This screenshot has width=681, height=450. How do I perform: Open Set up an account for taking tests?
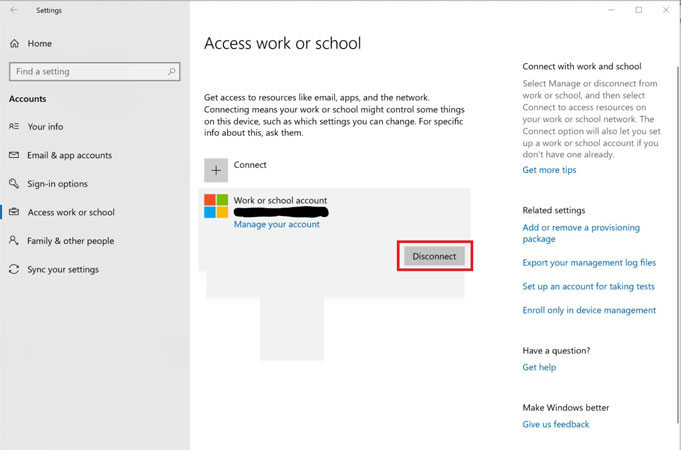pyautogui.click(x=588, y=286)
